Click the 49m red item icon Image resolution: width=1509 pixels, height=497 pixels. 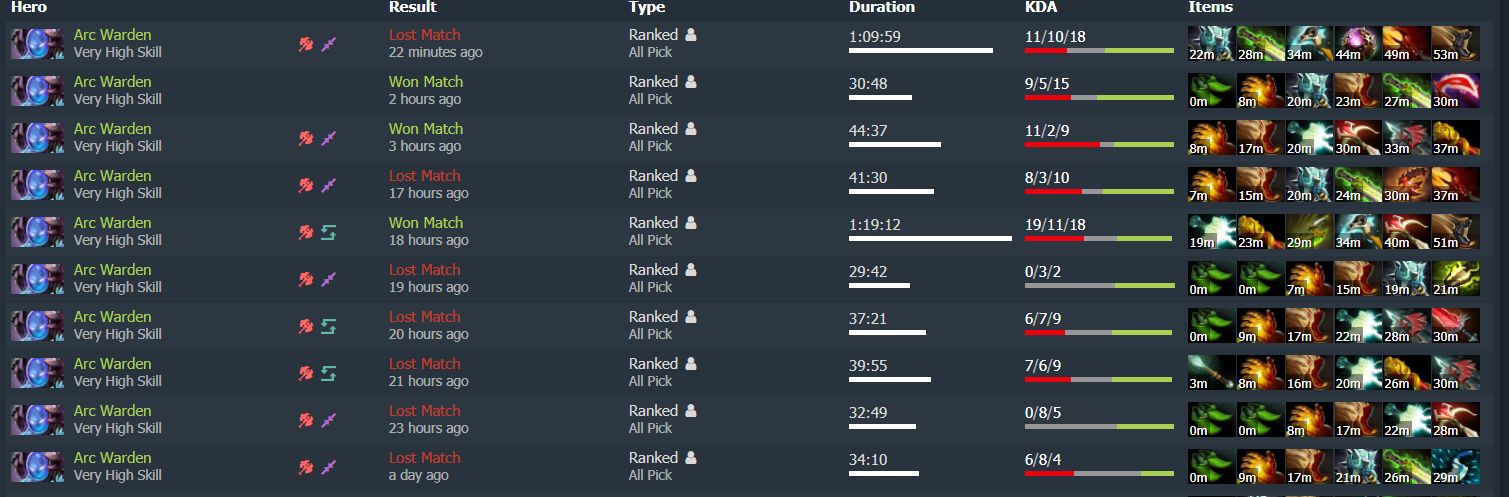point(1406,44)
